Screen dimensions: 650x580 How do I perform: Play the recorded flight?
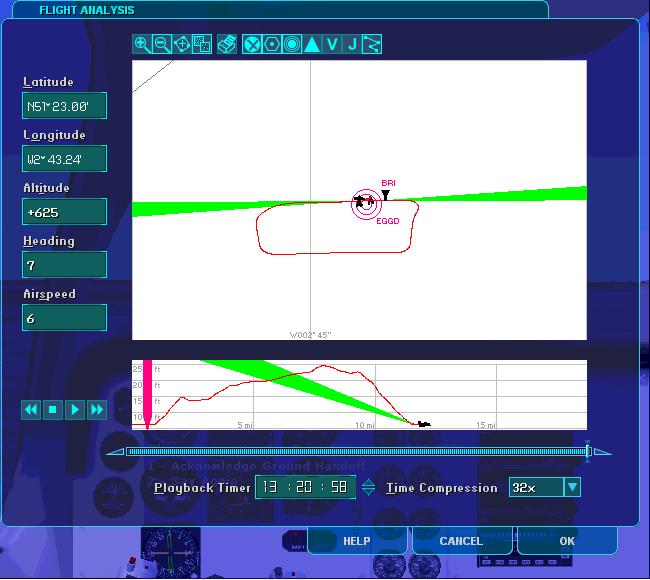tap(75, 410)
